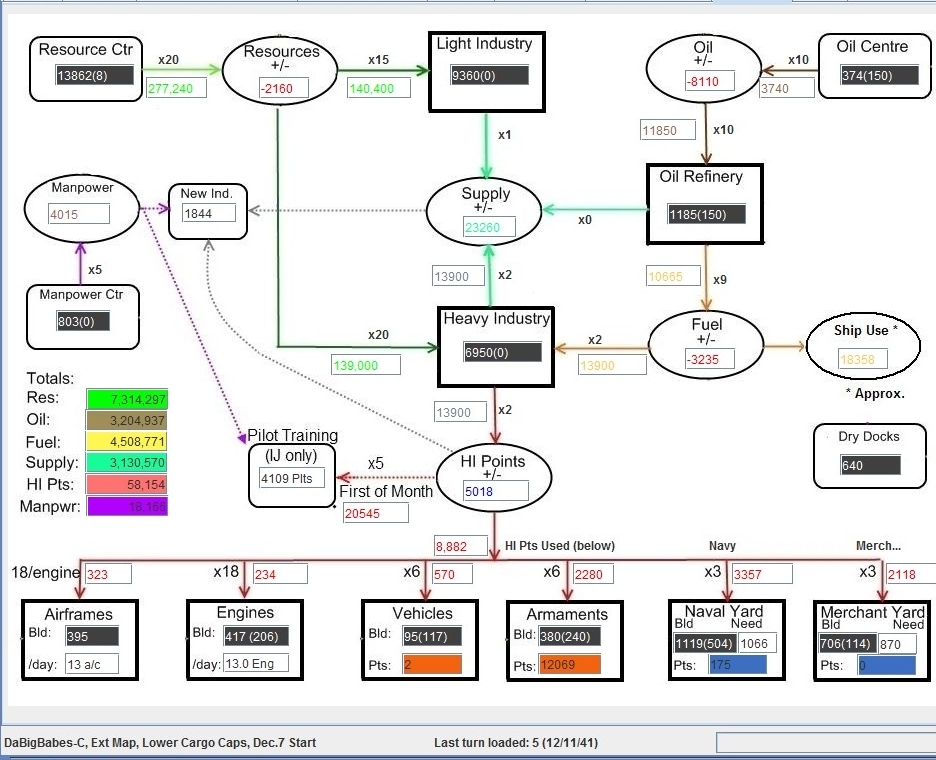Select the Oil Centre value 374(150)
The image size is (936, 760).
coord(879,75)
